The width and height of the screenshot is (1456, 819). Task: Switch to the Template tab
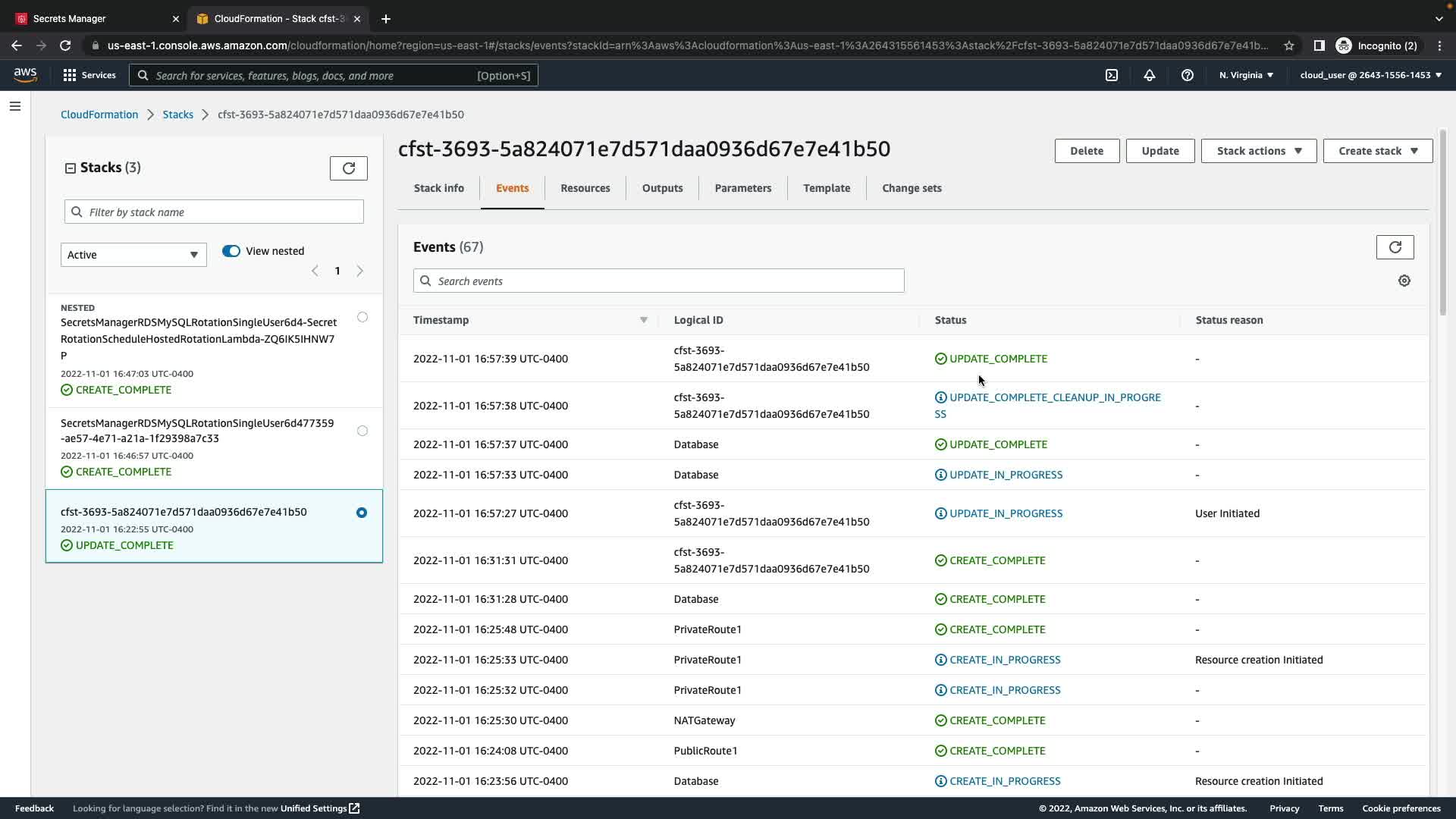pyautogui.click(x=827, y=188)
